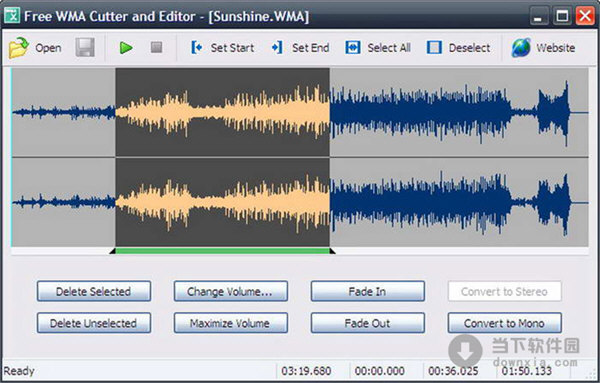Click the green selection range bar
Screen dimensions: 600x383
tap(222, 251)
